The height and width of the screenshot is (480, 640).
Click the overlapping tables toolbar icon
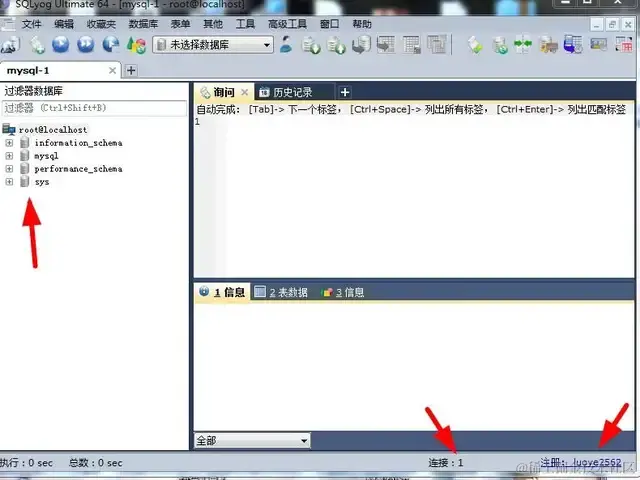point(436,44)
